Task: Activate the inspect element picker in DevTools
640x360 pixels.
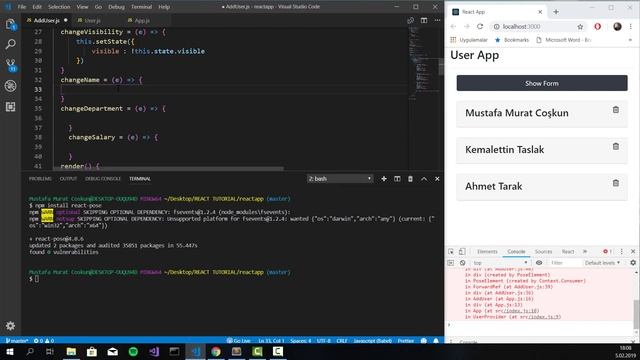Action: tap(451, 251)
